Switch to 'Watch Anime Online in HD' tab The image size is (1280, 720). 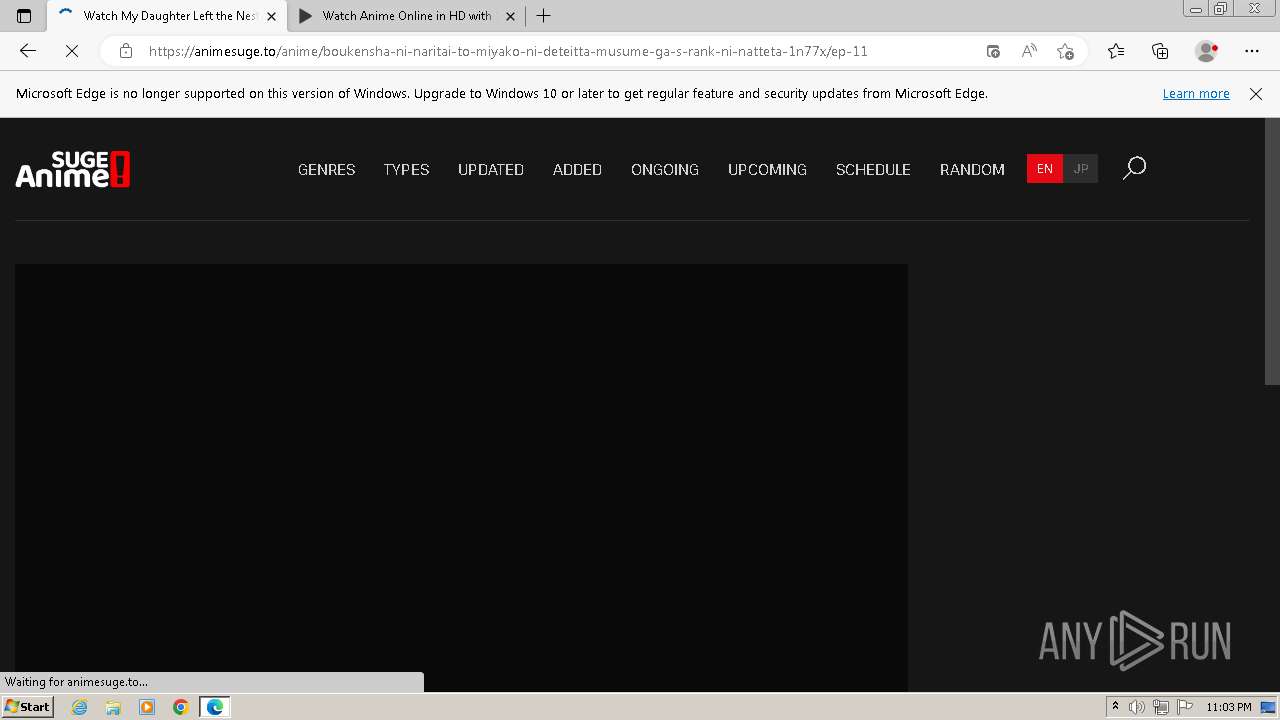(407, 16)
